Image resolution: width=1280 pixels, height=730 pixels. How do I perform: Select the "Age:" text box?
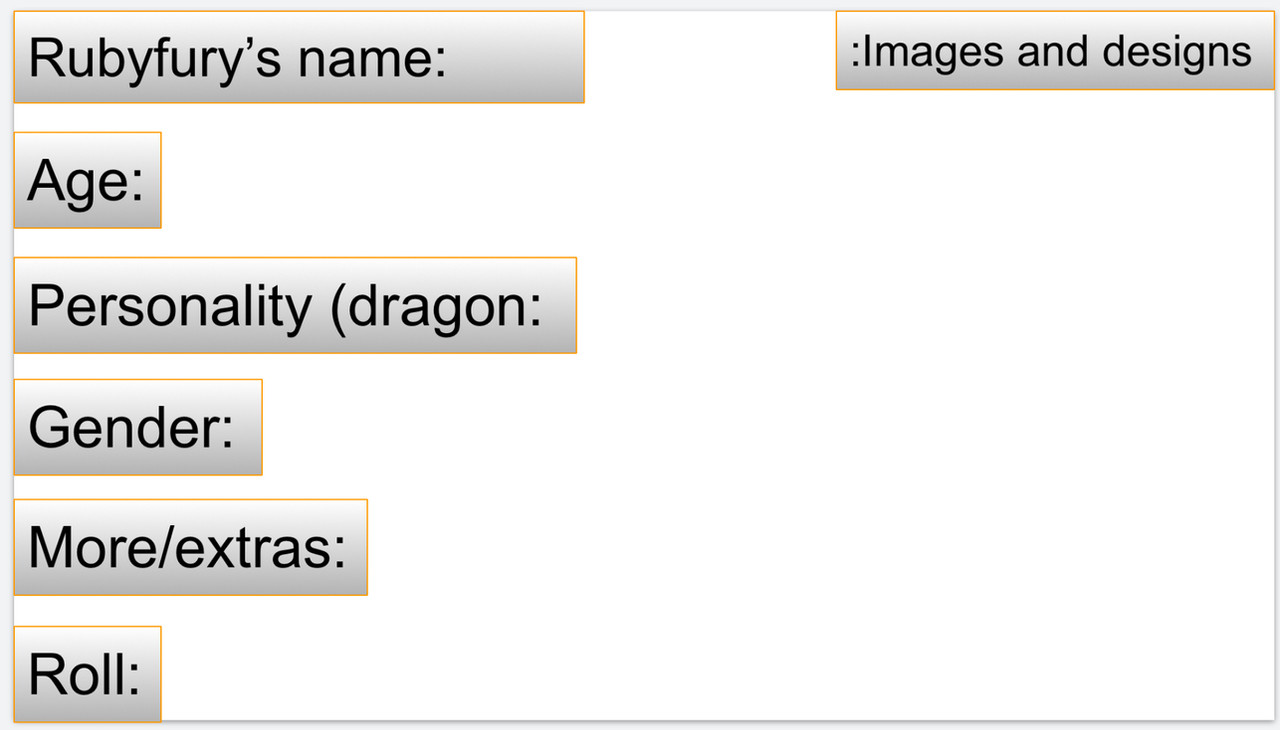click(87, 180)
